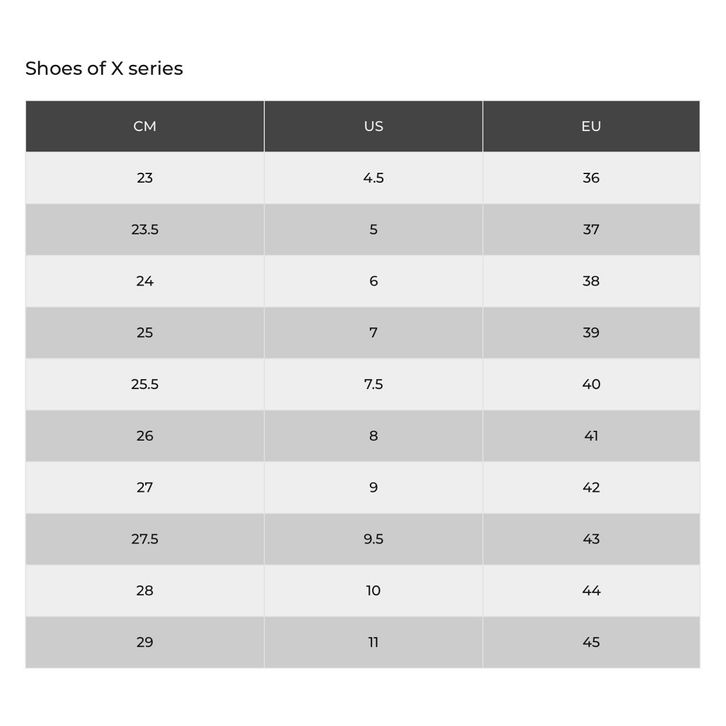Select the US size 7.5 cell
The width and height of the screenshot is (726, 726).
point(373,384)
